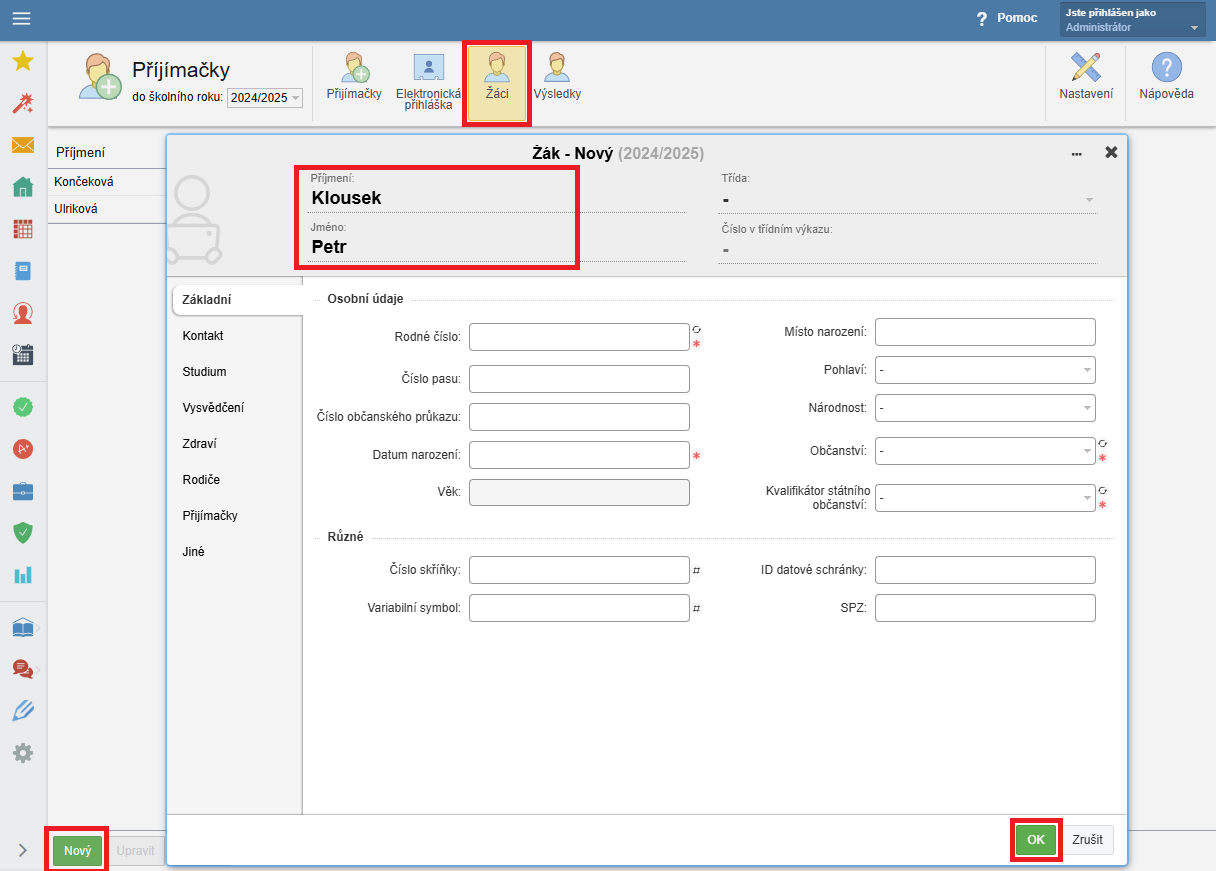Focus the Rodné číslo input field
This screenshot has height=871, width=1216.
click(x=579, y=337)
